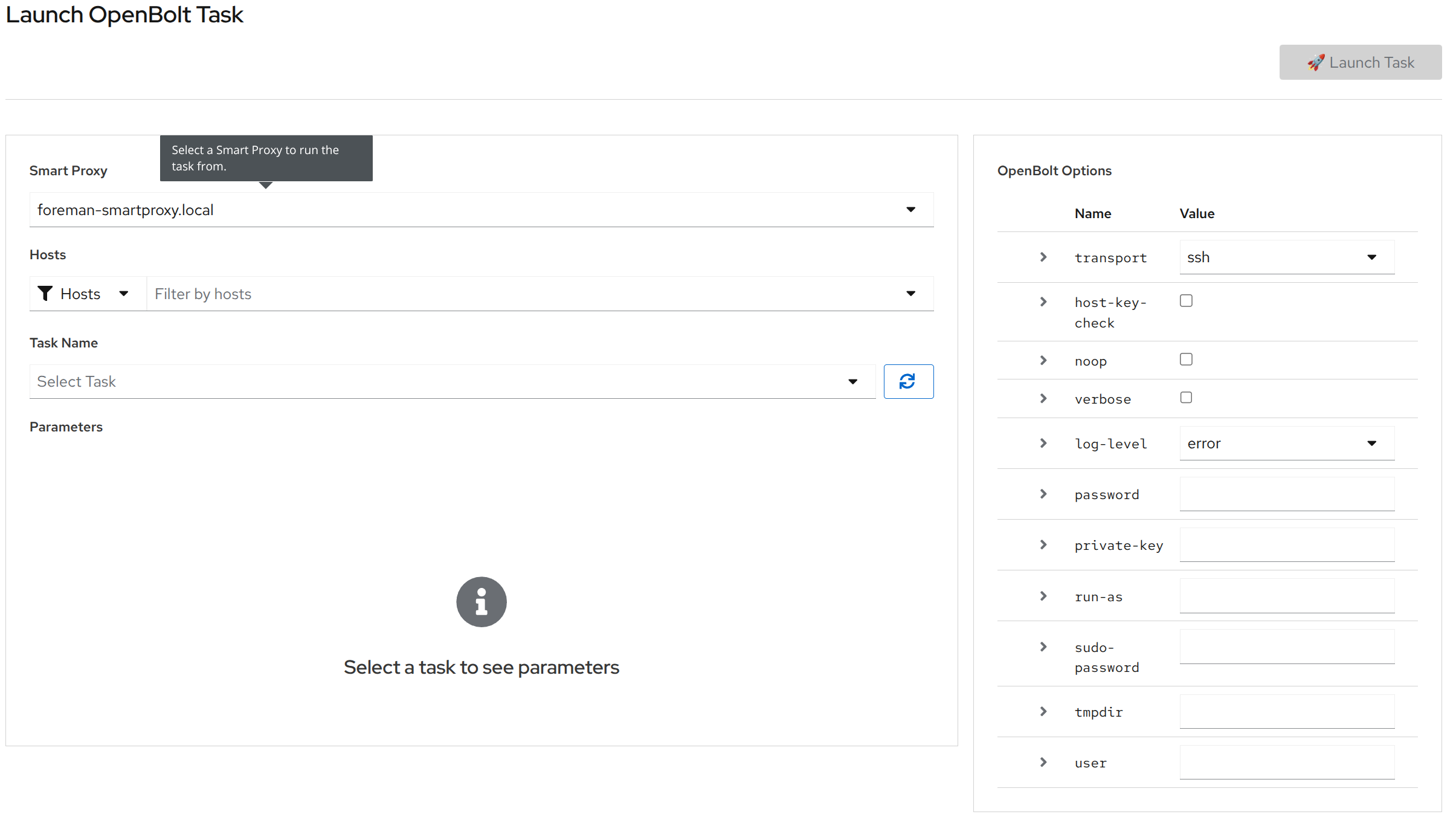Click the Launch Task button
This screenshot has height=823, width=1456.
point(1360,62)
